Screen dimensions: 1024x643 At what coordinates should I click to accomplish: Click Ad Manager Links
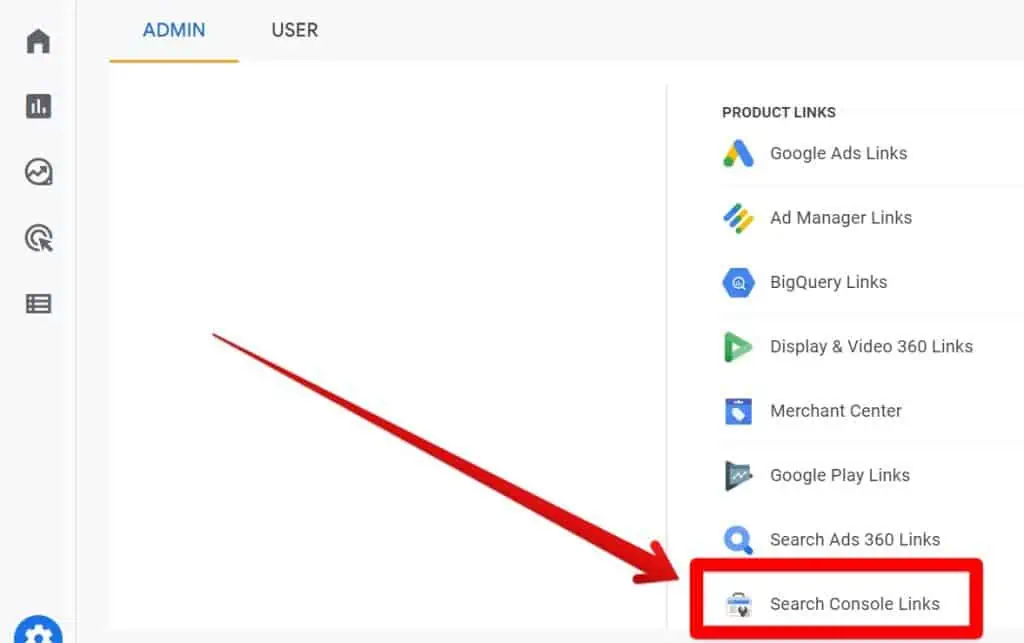840,217
